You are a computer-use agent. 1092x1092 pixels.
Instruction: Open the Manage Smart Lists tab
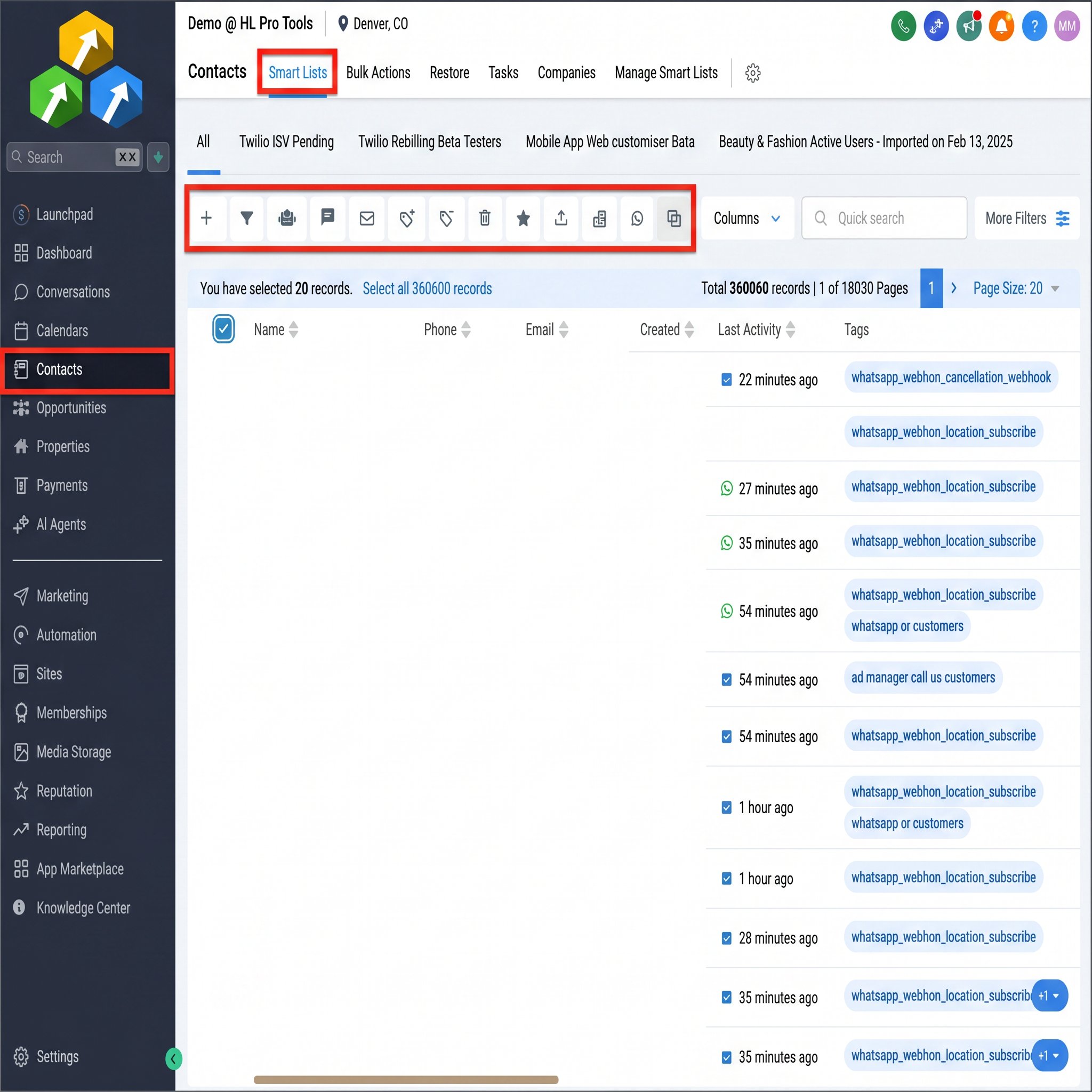(666, 73)
